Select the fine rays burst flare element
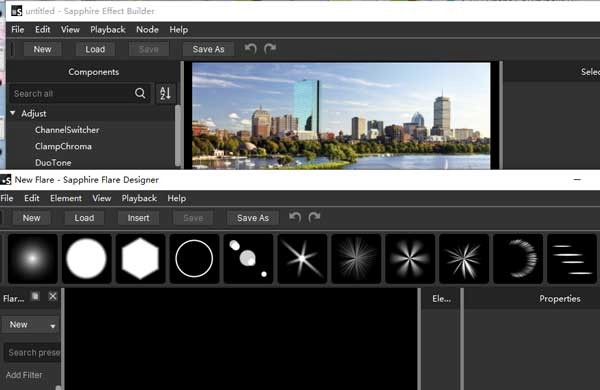The image size is (600, 390). [356, 259]
